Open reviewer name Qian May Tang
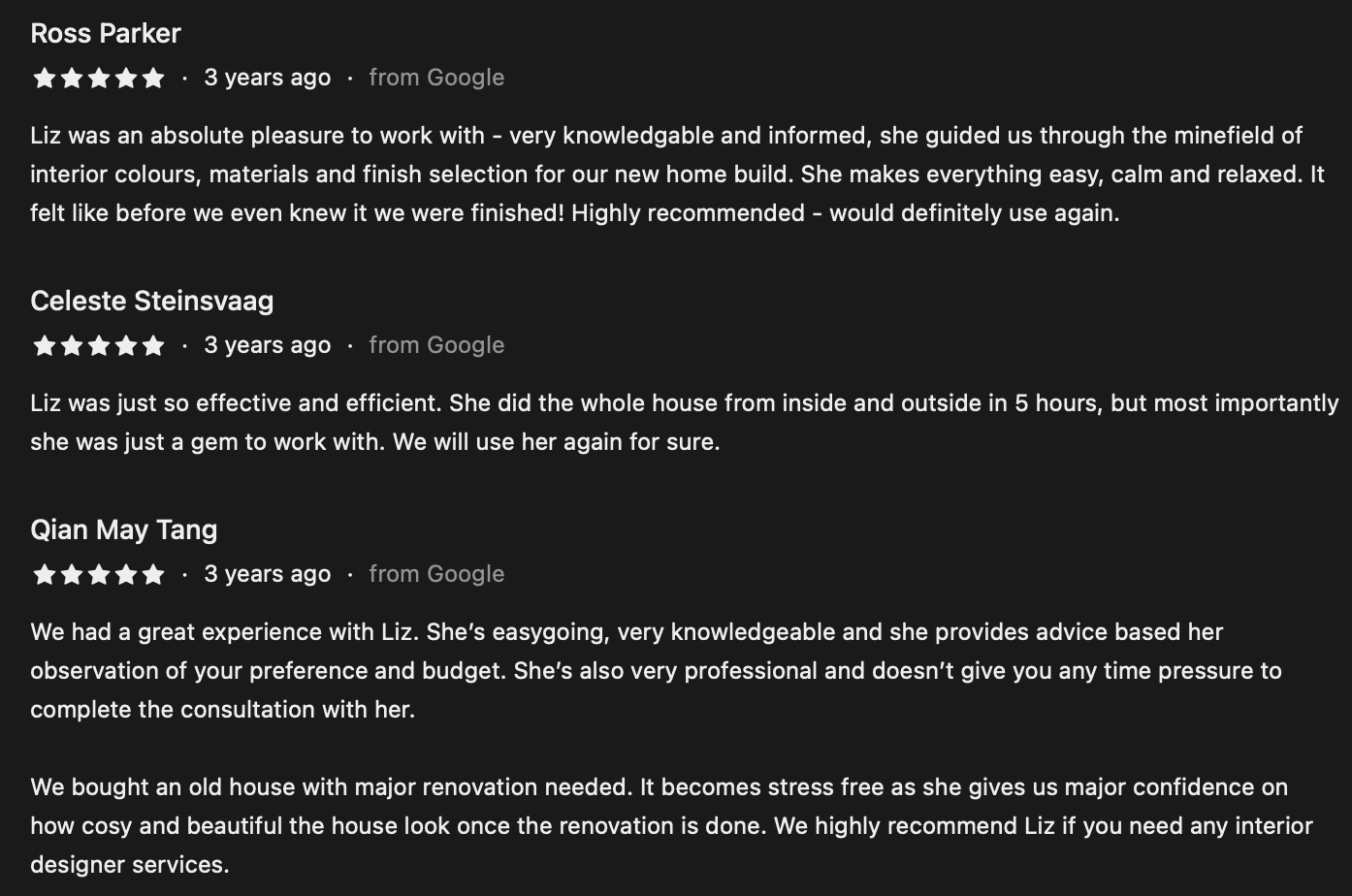Image resolution: width=1352 pixels, height=896 pixels. click(x=124, y=530)
